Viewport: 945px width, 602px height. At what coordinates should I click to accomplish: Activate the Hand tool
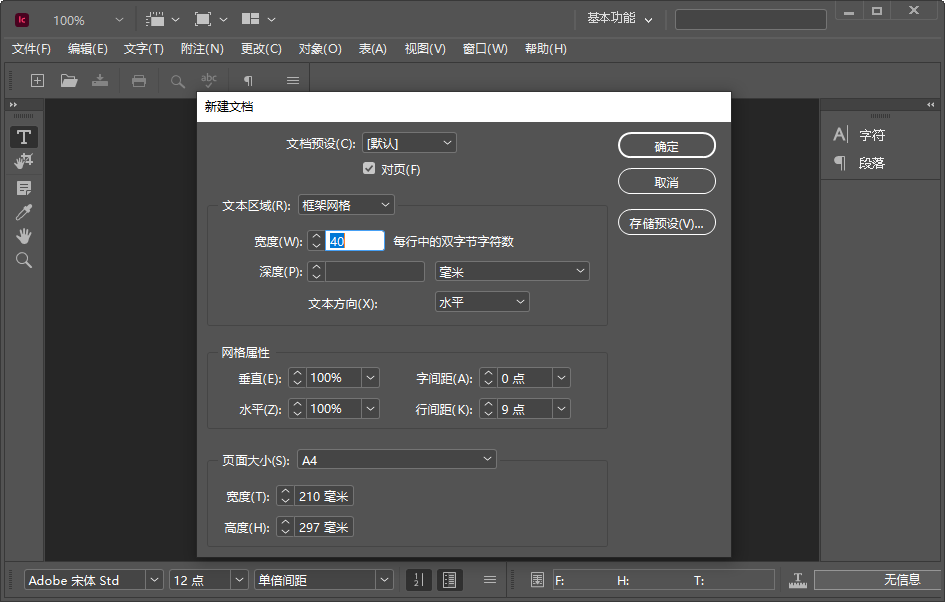[x=23, y=236]
